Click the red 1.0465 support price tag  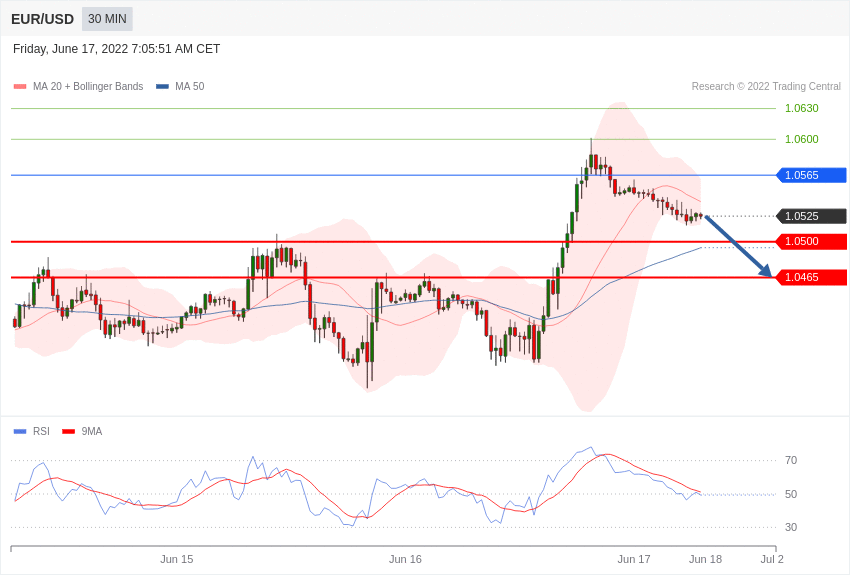point(812,277)
